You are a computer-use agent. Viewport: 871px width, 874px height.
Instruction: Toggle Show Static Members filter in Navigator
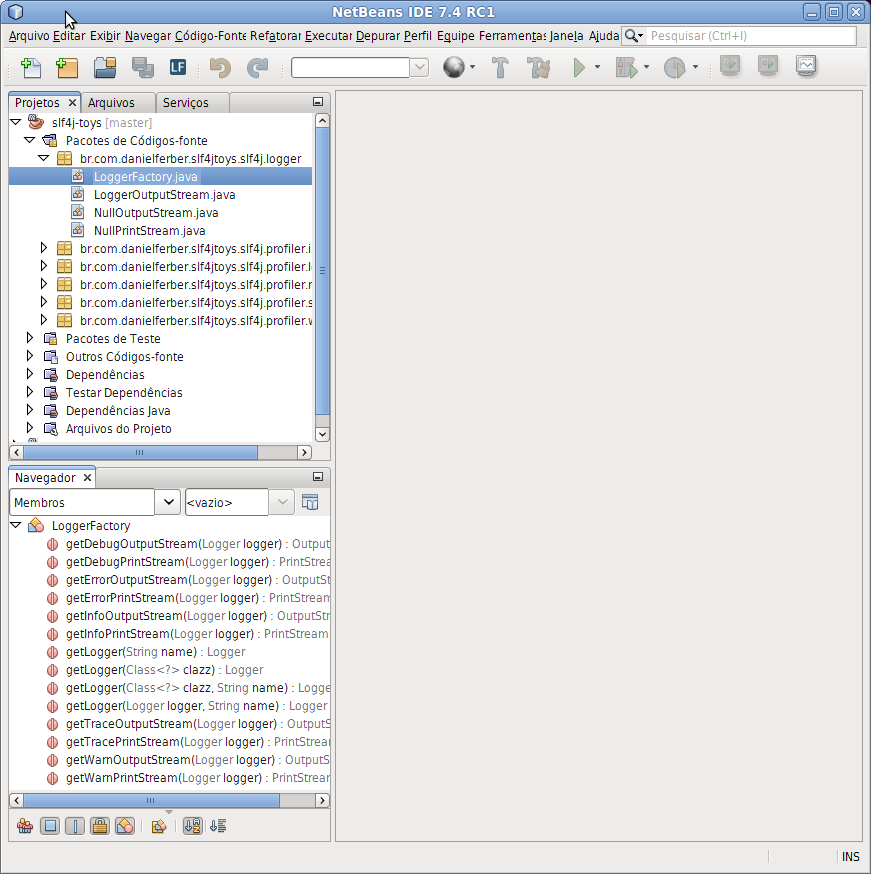tap(75, 826)
